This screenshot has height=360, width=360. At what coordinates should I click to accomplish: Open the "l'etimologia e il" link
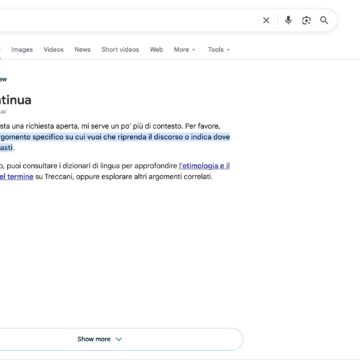(x=204, y=166)
